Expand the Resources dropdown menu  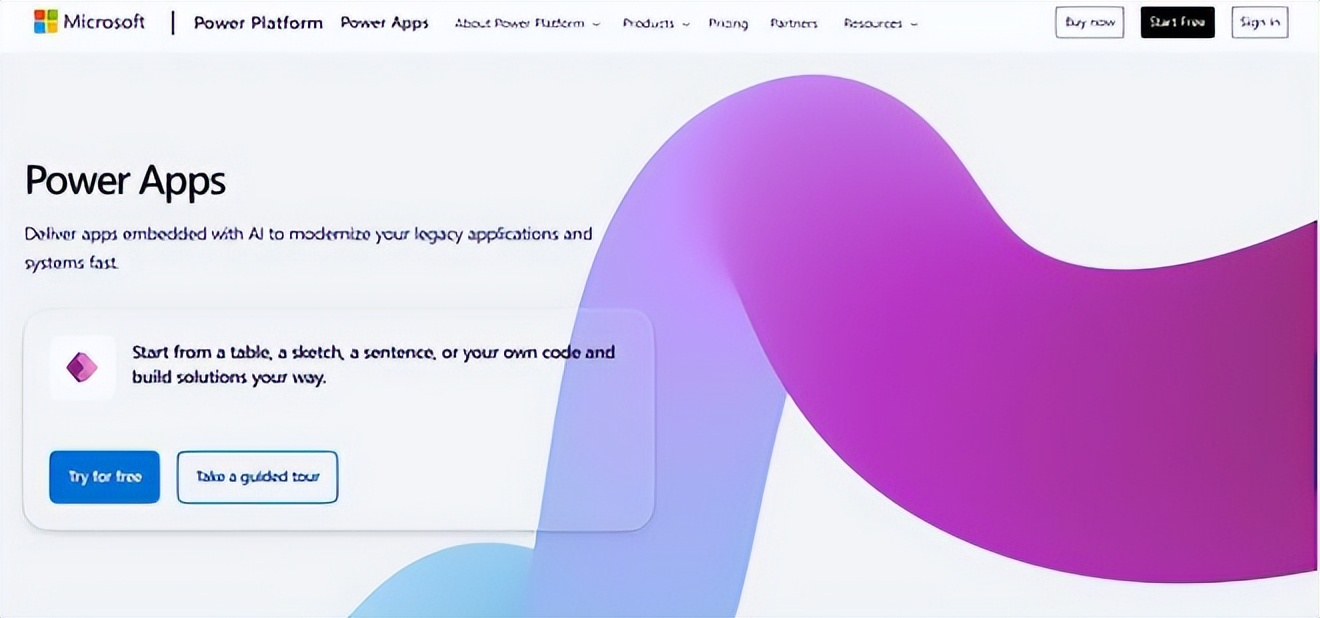pos(880,23)
